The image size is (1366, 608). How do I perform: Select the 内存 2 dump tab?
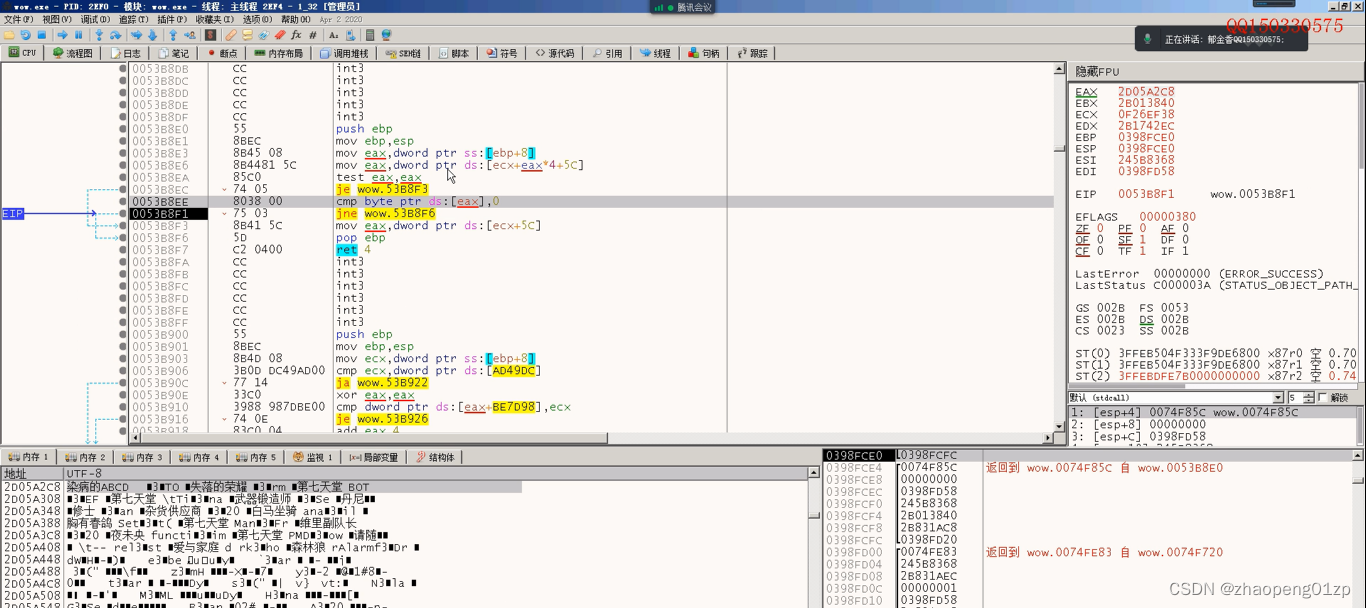click(x=86, y=457)
